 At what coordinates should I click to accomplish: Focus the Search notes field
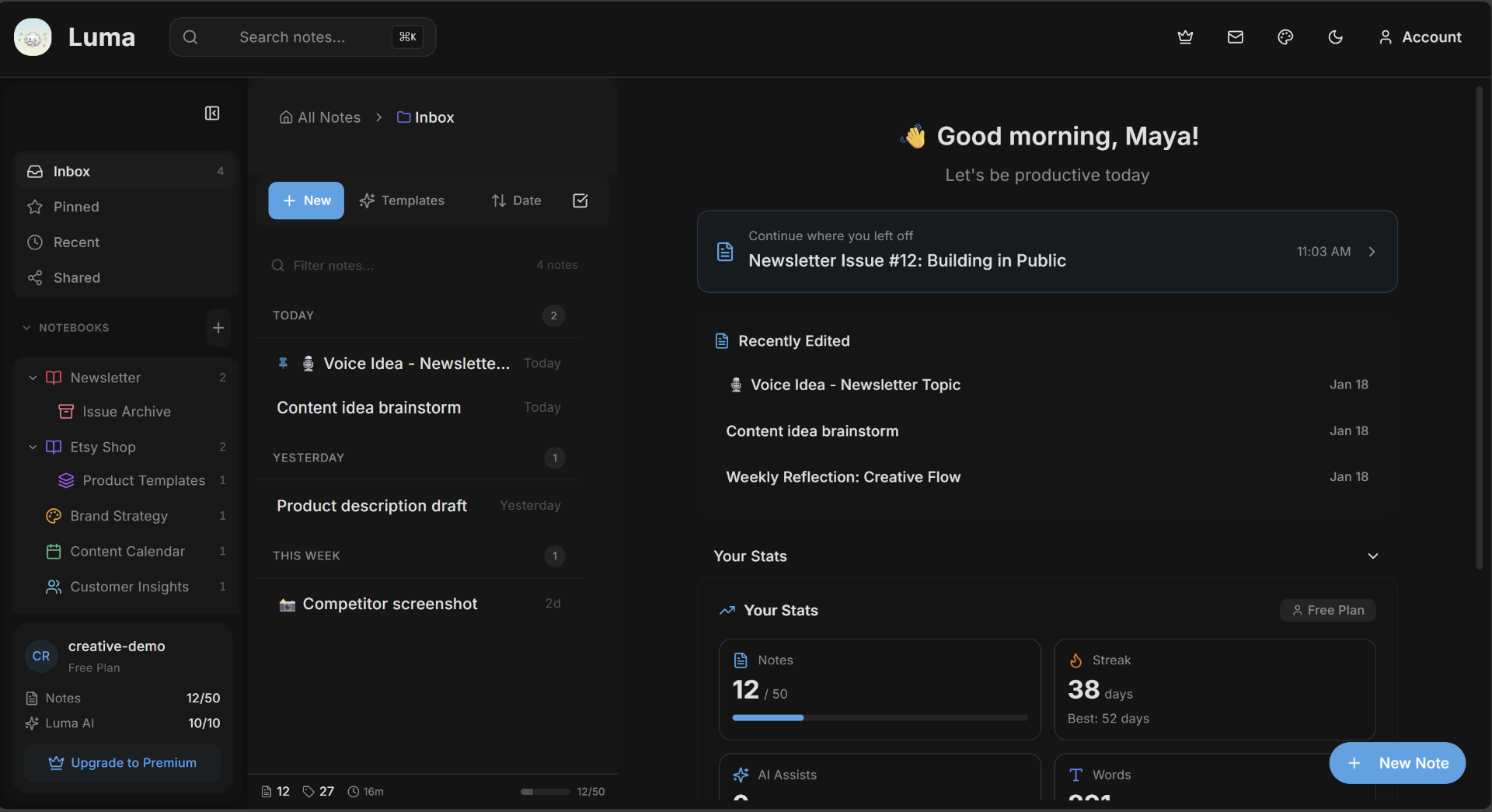[x=303, y=37]
